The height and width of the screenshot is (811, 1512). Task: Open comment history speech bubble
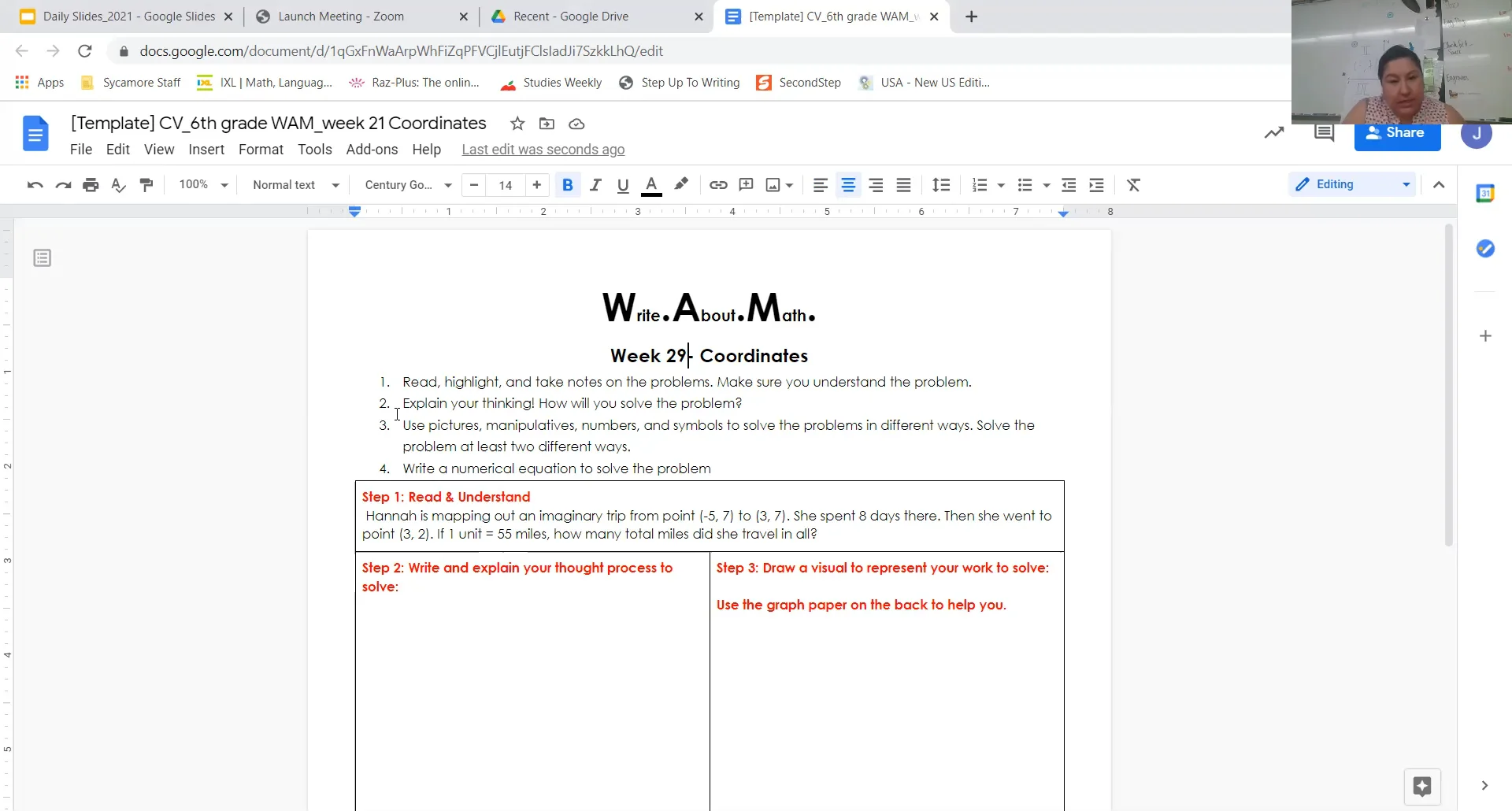[1324, 132]
